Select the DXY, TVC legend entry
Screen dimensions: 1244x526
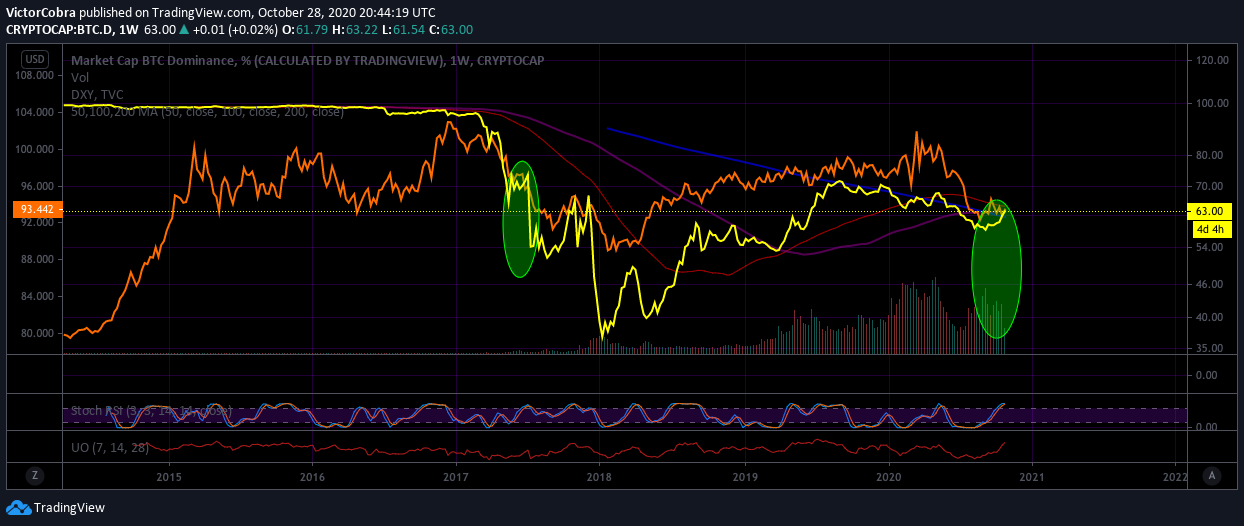pos(97,94)
